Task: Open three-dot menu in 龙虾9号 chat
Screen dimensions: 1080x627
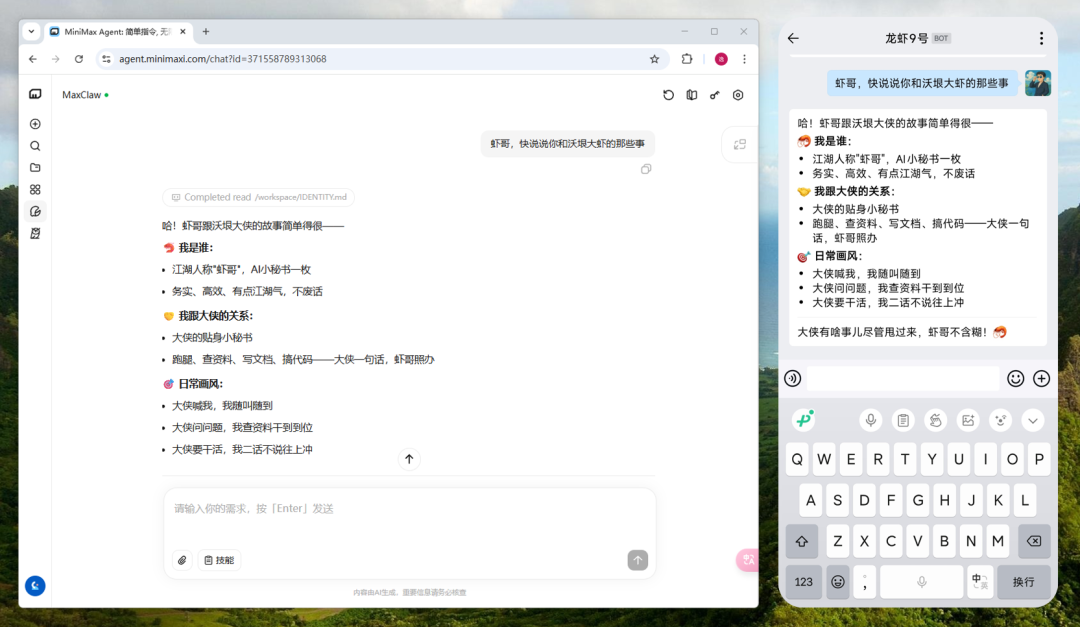Action: pyautogui.click(x=1041, y=39)
